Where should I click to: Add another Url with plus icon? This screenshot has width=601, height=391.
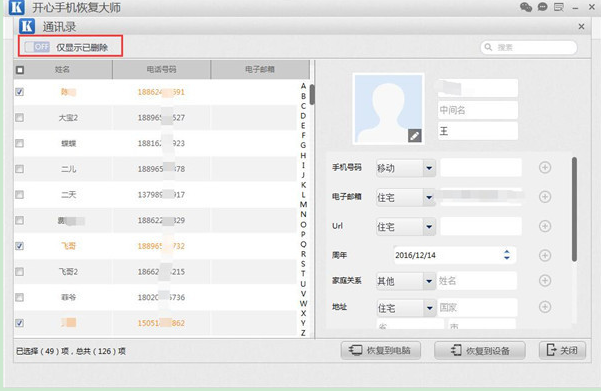(x=545, y=226)
